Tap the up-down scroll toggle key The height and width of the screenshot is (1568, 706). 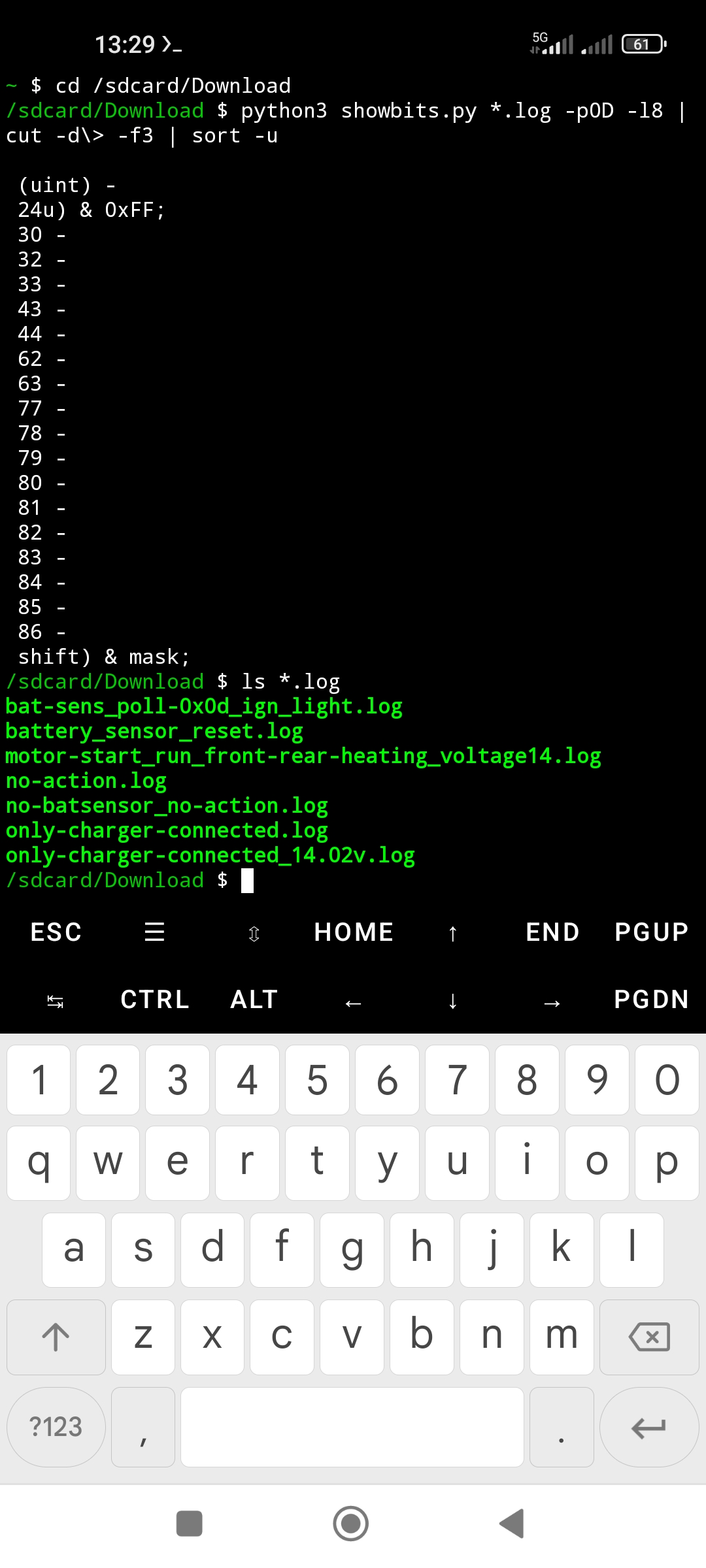tap(254, 933)
